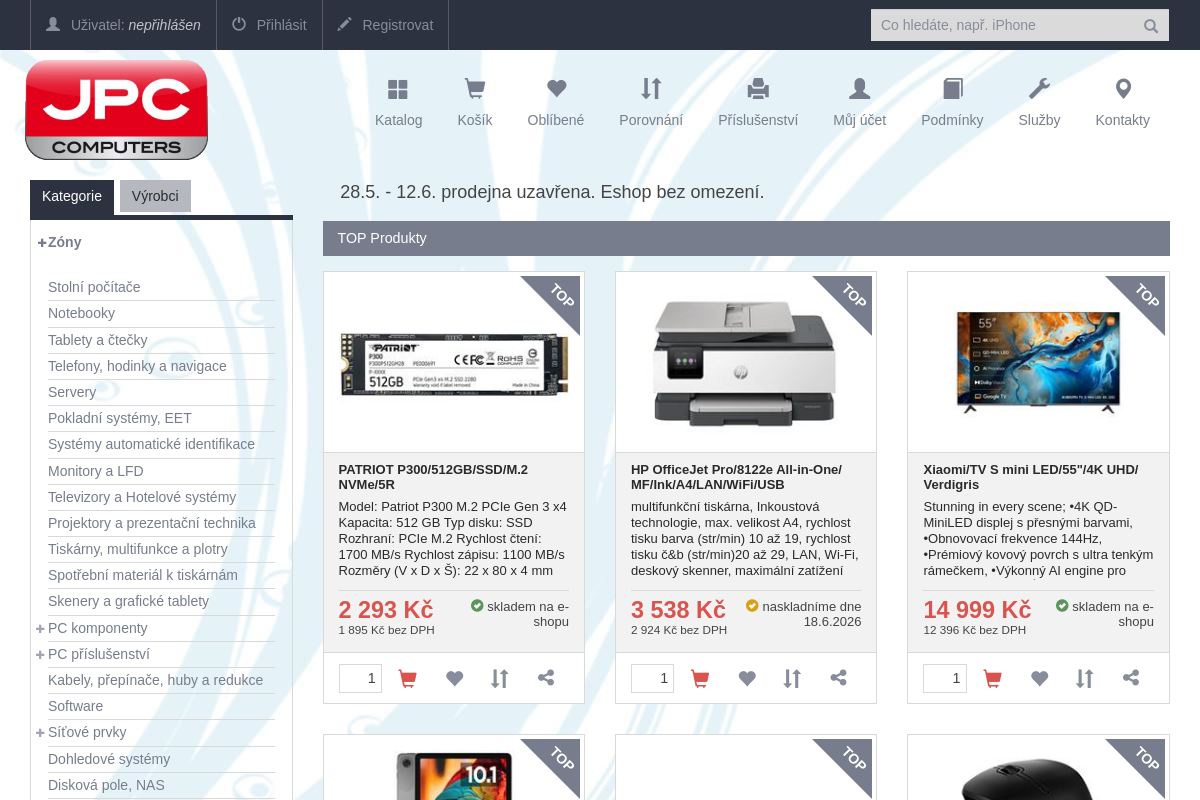Open Kontakty map pin icon
The image size is (1200, 800).
tap(1123, 89)
